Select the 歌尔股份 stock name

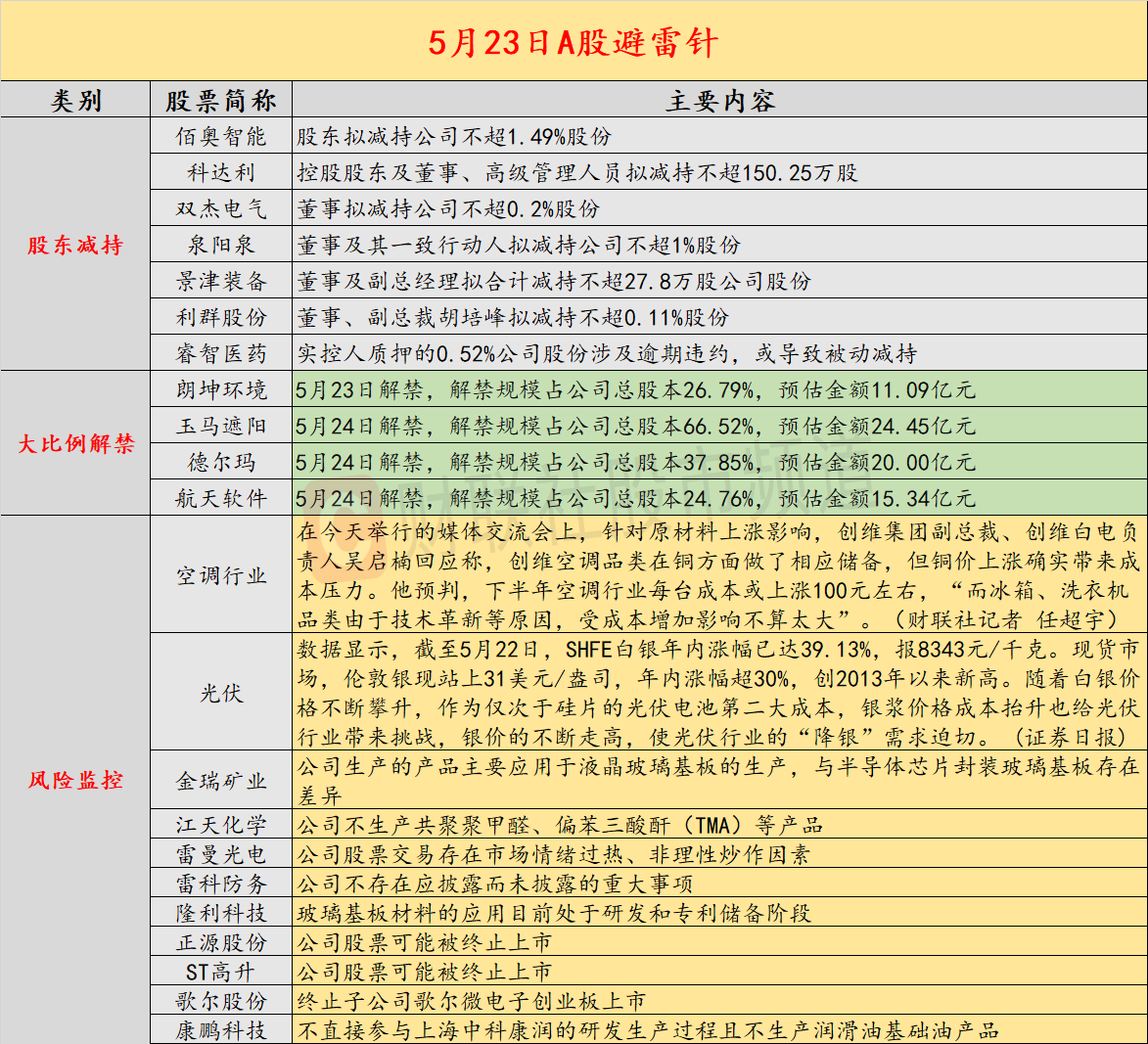click(x=221, y=1000)
